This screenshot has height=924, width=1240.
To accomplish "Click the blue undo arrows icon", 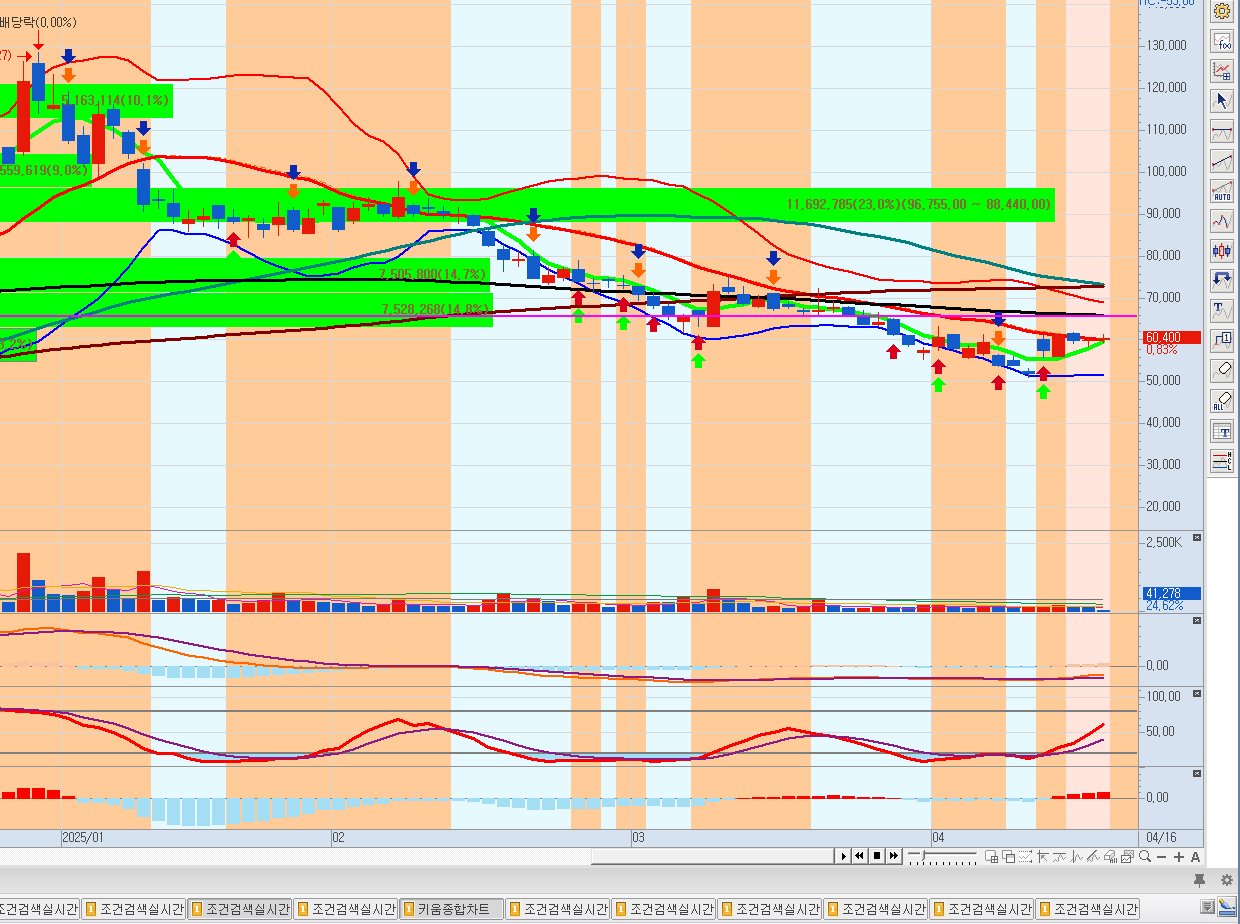I will tap(1222, 281).
